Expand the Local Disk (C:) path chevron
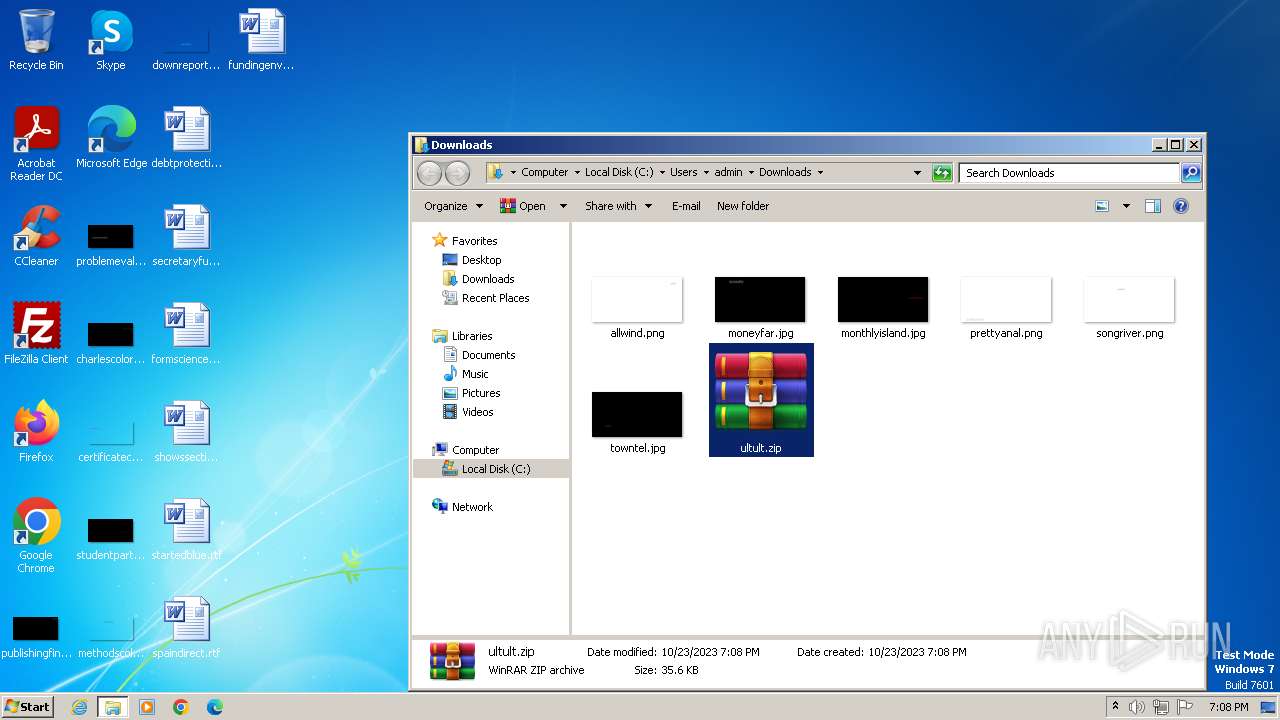The width and height of the screenshot is (1280, 720). pyautogui.click(x=661, y=173)
